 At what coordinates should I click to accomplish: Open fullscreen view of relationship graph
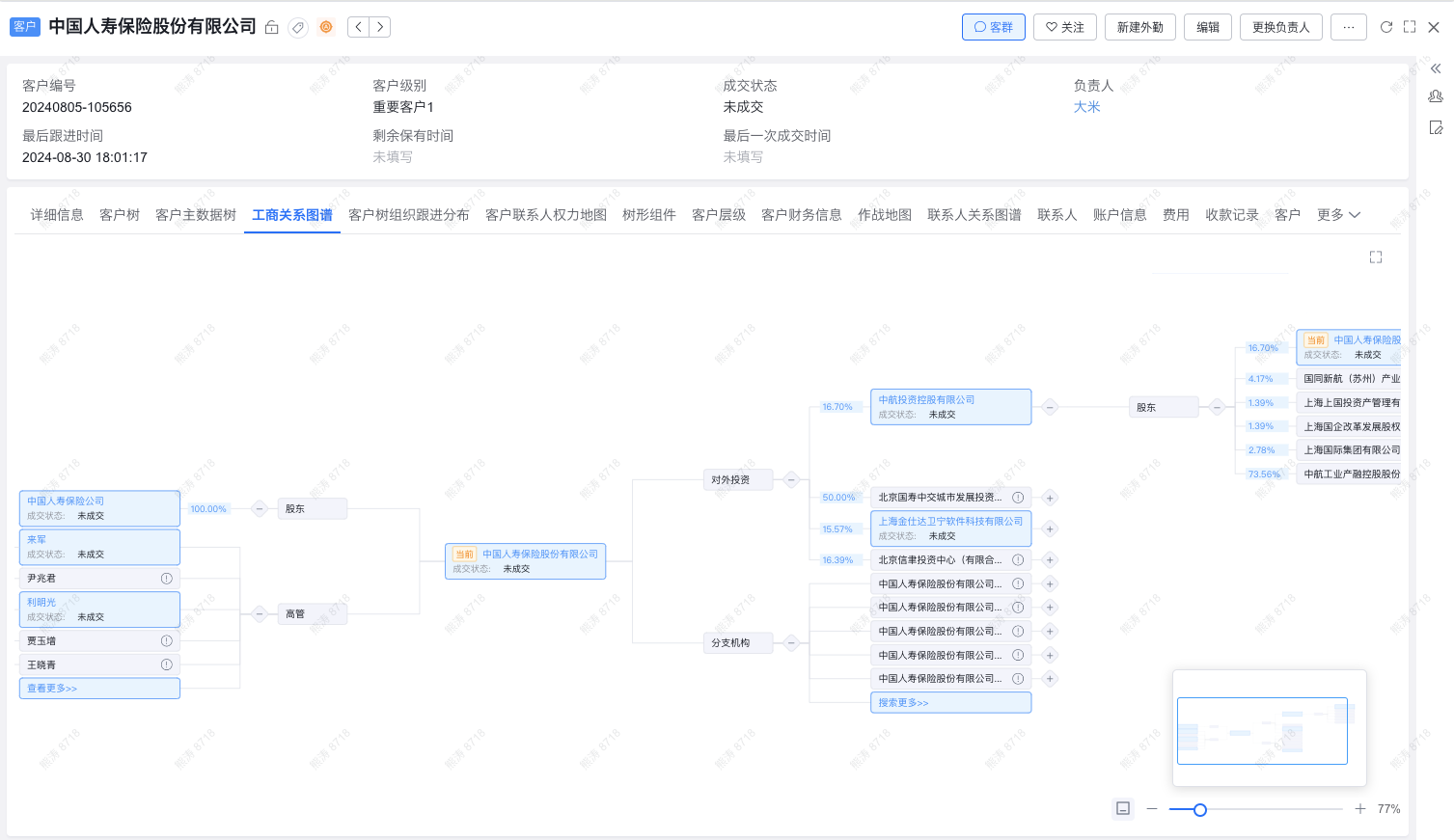(x=1376, y=257)
